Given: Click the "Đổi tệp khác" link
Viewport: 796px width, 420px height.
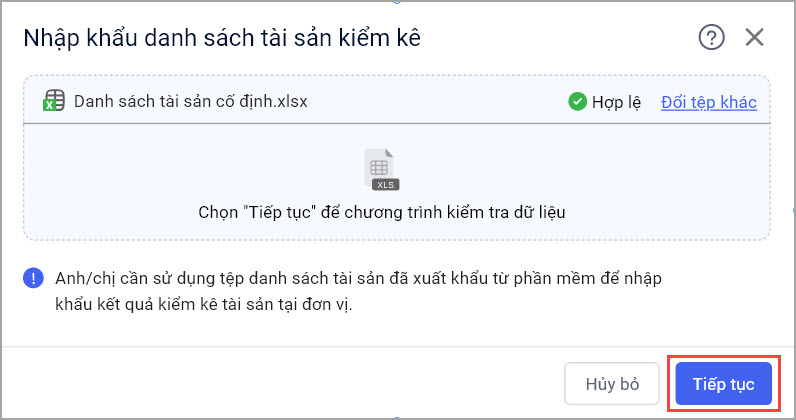Looking at the screenshot, I should [708, 102].
